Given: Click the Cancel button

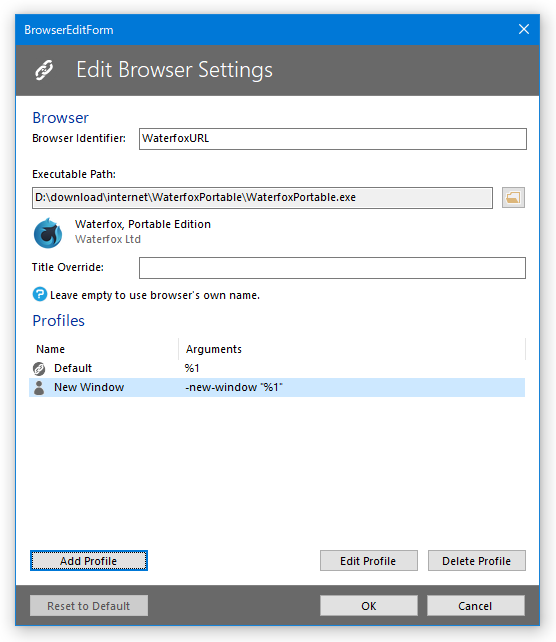Looking at the screenshot, I should (476, 606).
